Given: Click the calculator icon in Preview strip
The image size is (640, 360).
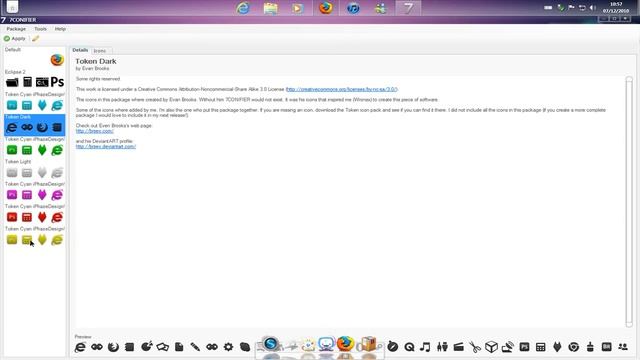Looking at the screenshot, I should coord(541,347).
